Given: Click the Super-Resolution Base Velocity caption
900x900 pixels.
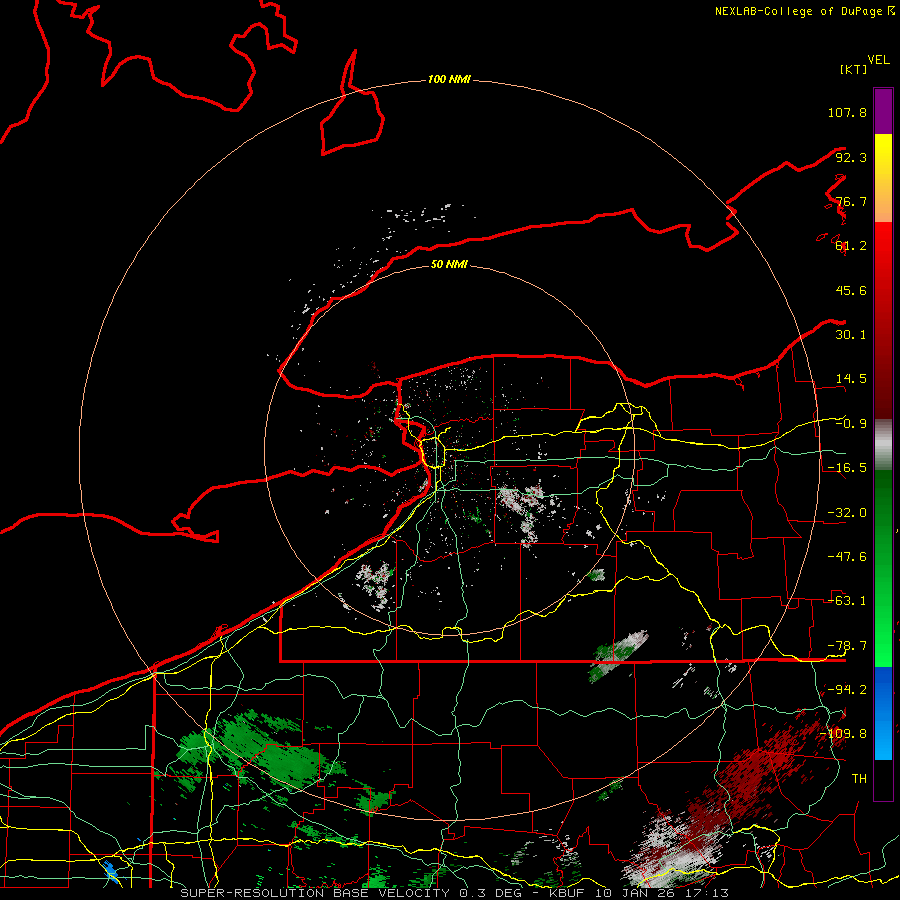Looking at the screenshot, I should (x=455, y=893).
